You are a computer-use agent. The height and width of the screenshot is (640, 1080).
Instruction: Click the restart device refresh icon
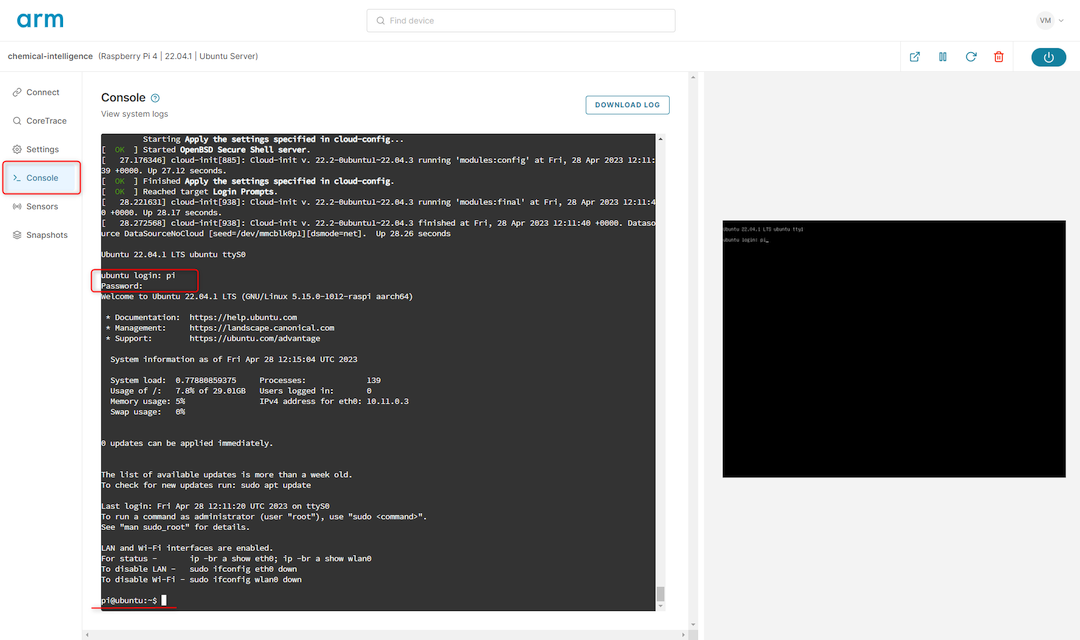(x=970, y=57)
